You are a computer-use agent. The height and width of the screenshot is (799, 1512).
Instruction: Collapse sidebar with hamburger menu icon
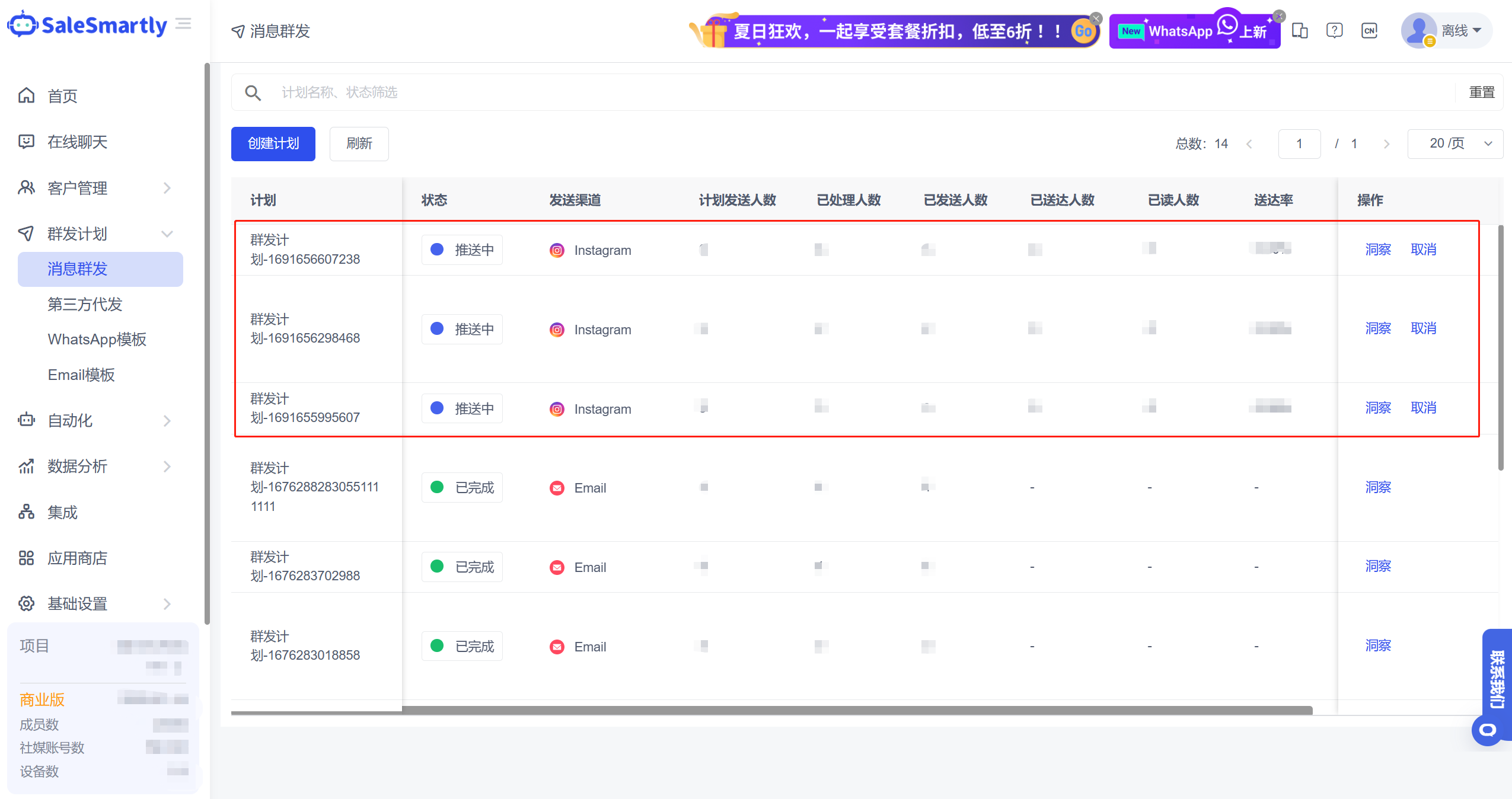(x=184, y=24)
